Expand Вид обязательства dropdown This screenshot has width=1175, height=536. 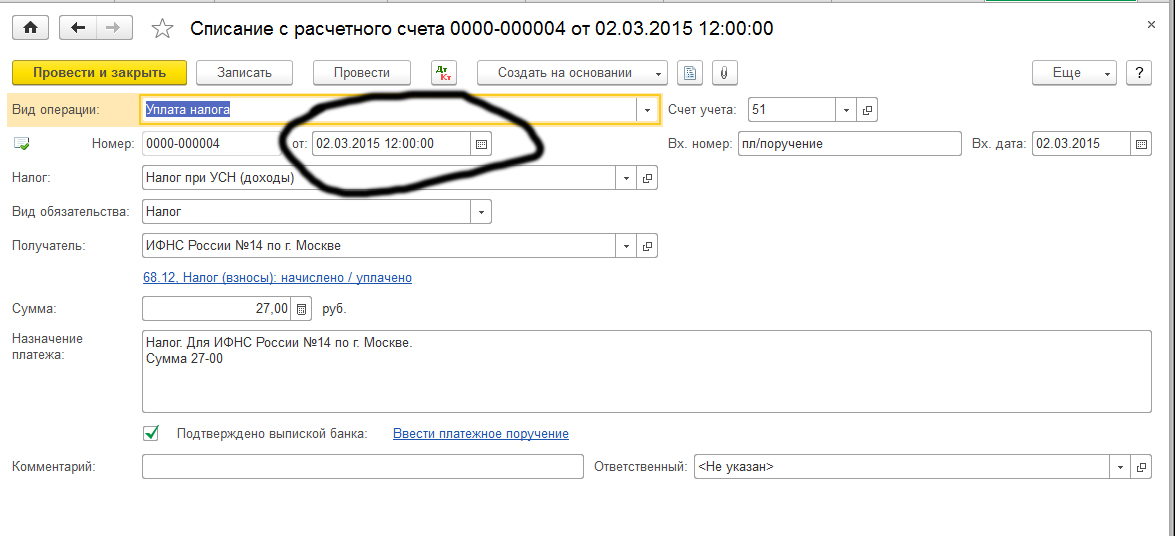(481, 212)
